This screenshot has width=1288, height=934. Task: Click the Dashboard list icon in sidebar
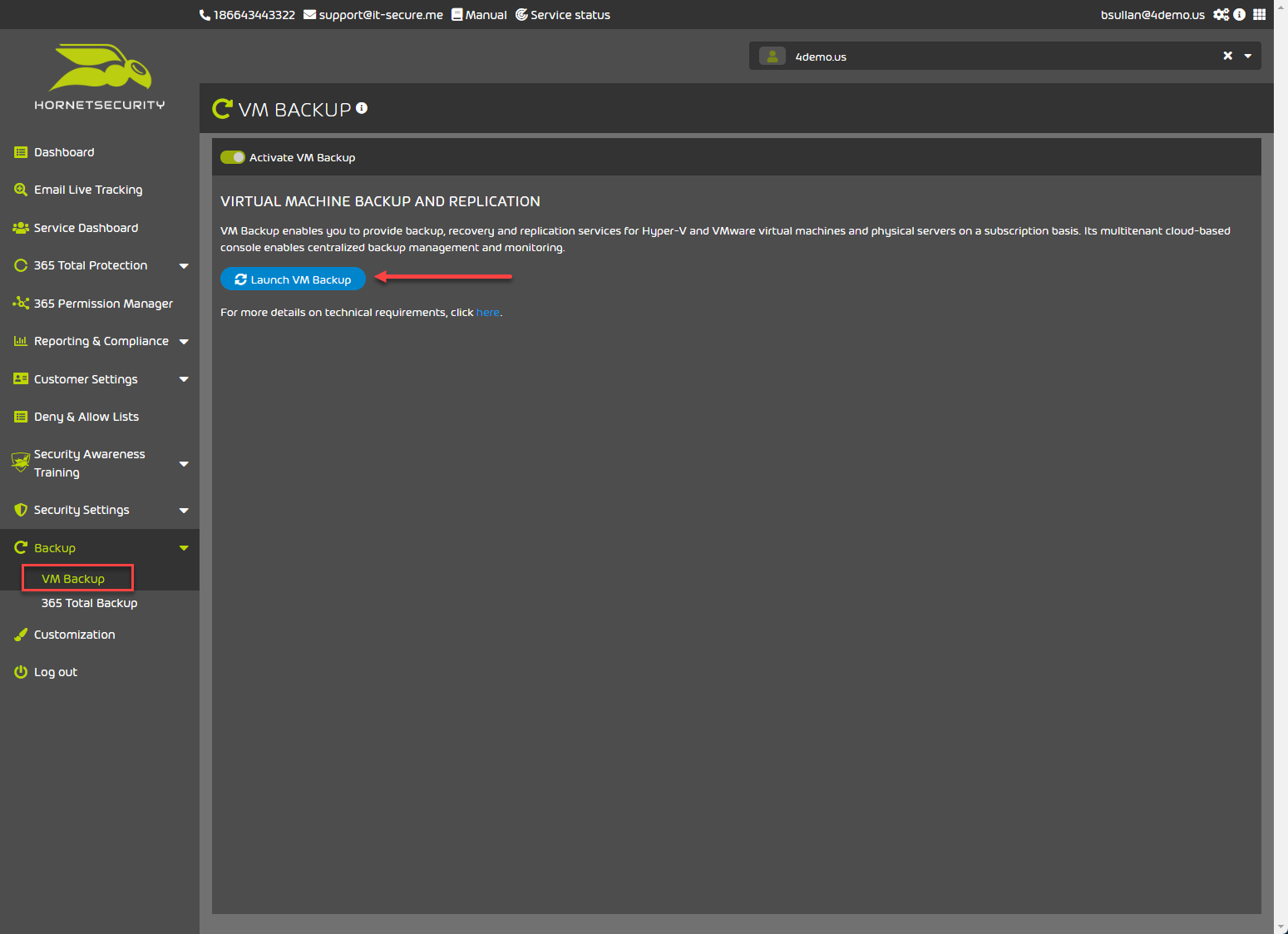tap(21, 152)
